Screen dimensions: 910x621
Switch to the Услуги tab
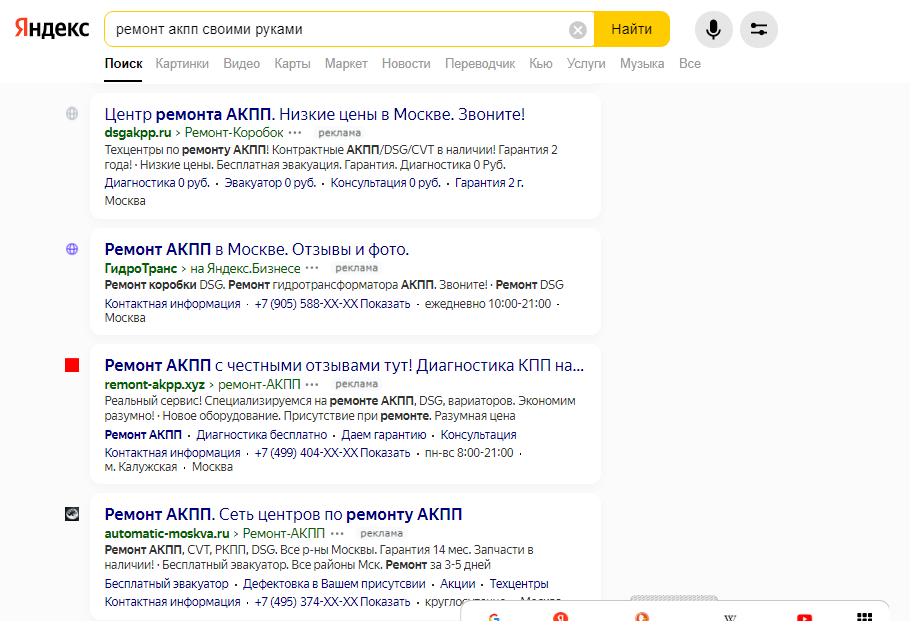point(586,64)
